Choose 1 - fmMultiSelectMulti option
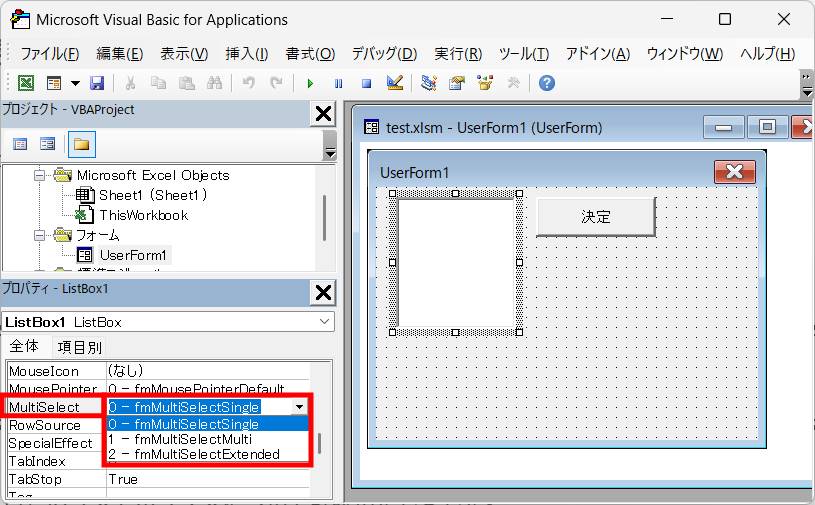Viewport: 815px width, 505px height. click(x=207, y=439)
